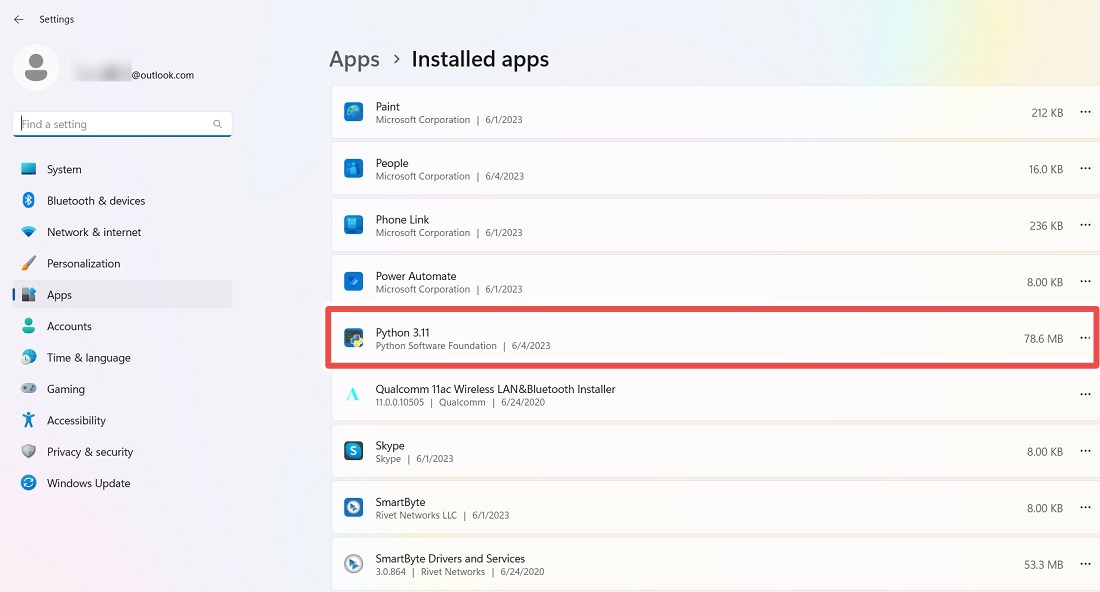The width and height of the screenshot is (1100, 592).
Task: Select the Windows Update sidebar icon
Action: 28,483
